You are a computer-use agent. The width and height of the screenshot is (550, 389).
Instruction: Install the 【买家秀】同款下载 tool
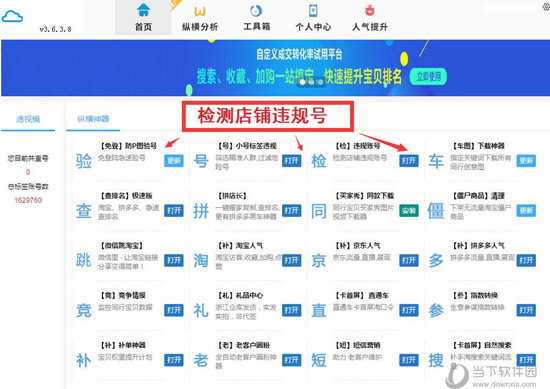[x=409, y=210]
